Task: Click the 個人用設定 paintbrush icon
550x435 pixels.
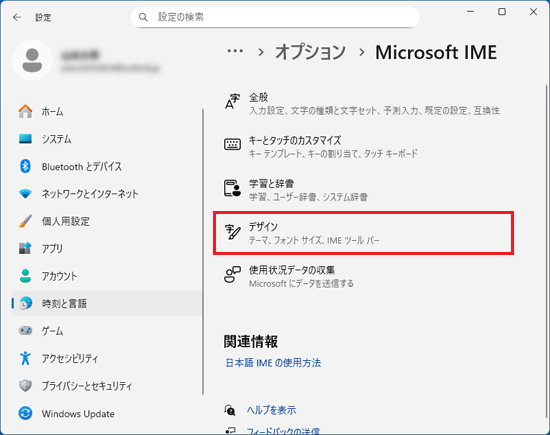Action: (25, 221)
